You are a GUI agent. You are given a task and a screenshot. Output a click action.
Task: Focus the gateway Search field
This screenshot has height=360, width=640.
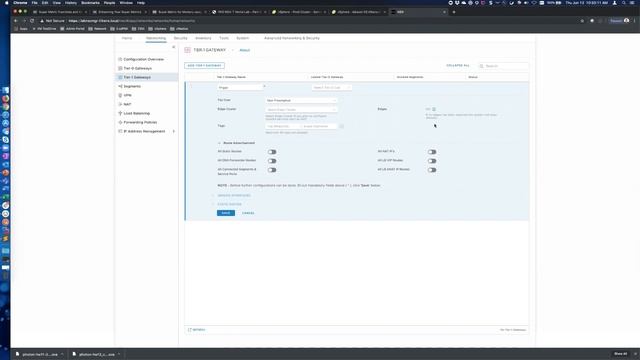coord(504,66)
